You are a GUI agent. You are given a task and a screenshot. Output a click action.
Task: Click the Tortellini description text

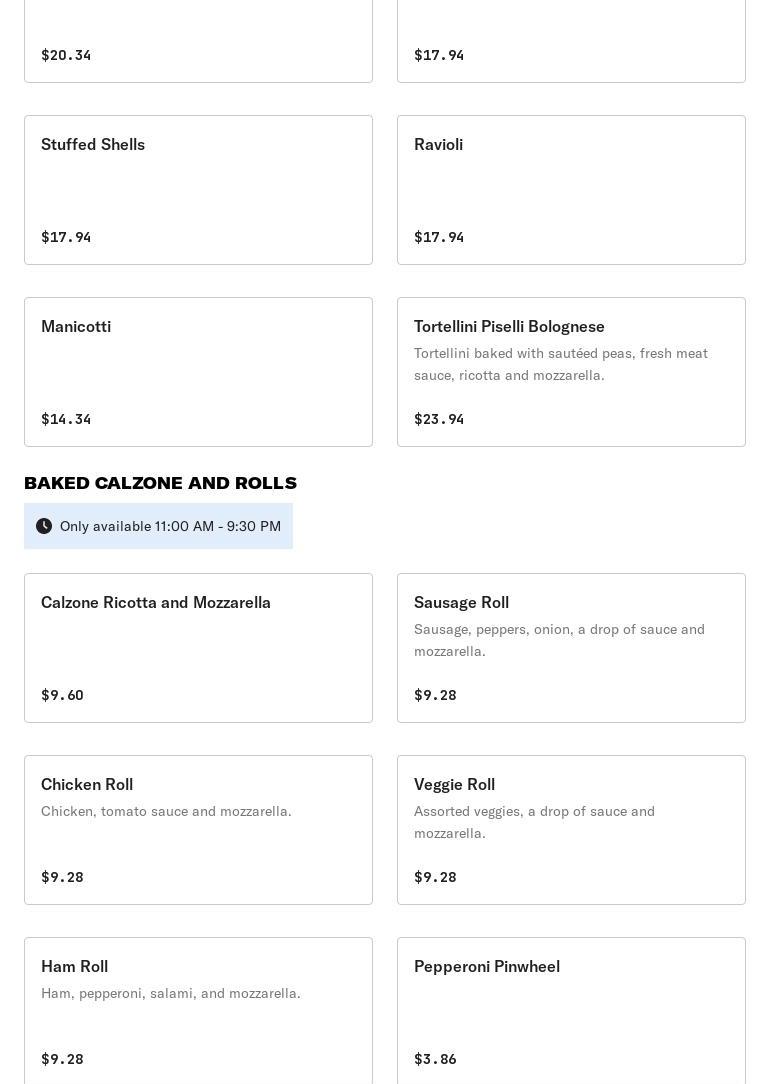pos(560,364)
